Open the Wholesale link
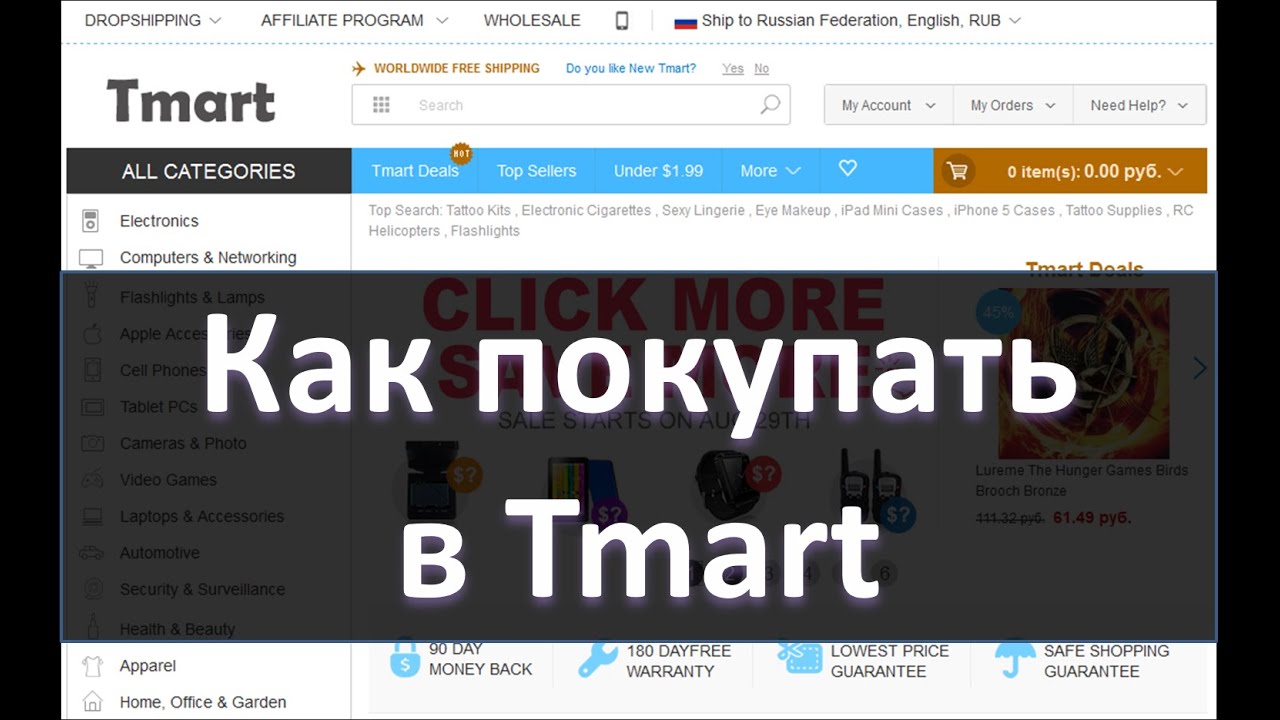This screenshot has height=720, width=1280. (532, 20)
